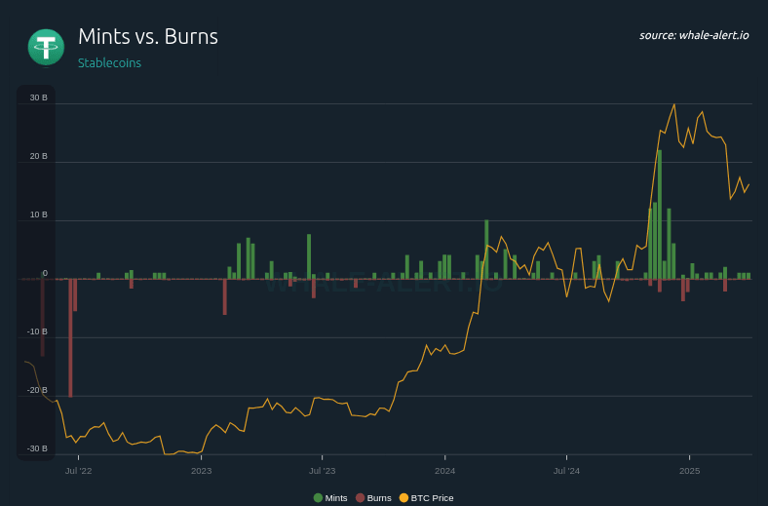This screenshot has width=768, height=506.
Task: Toggle the Mints legend entry
Action: point(330,498)
